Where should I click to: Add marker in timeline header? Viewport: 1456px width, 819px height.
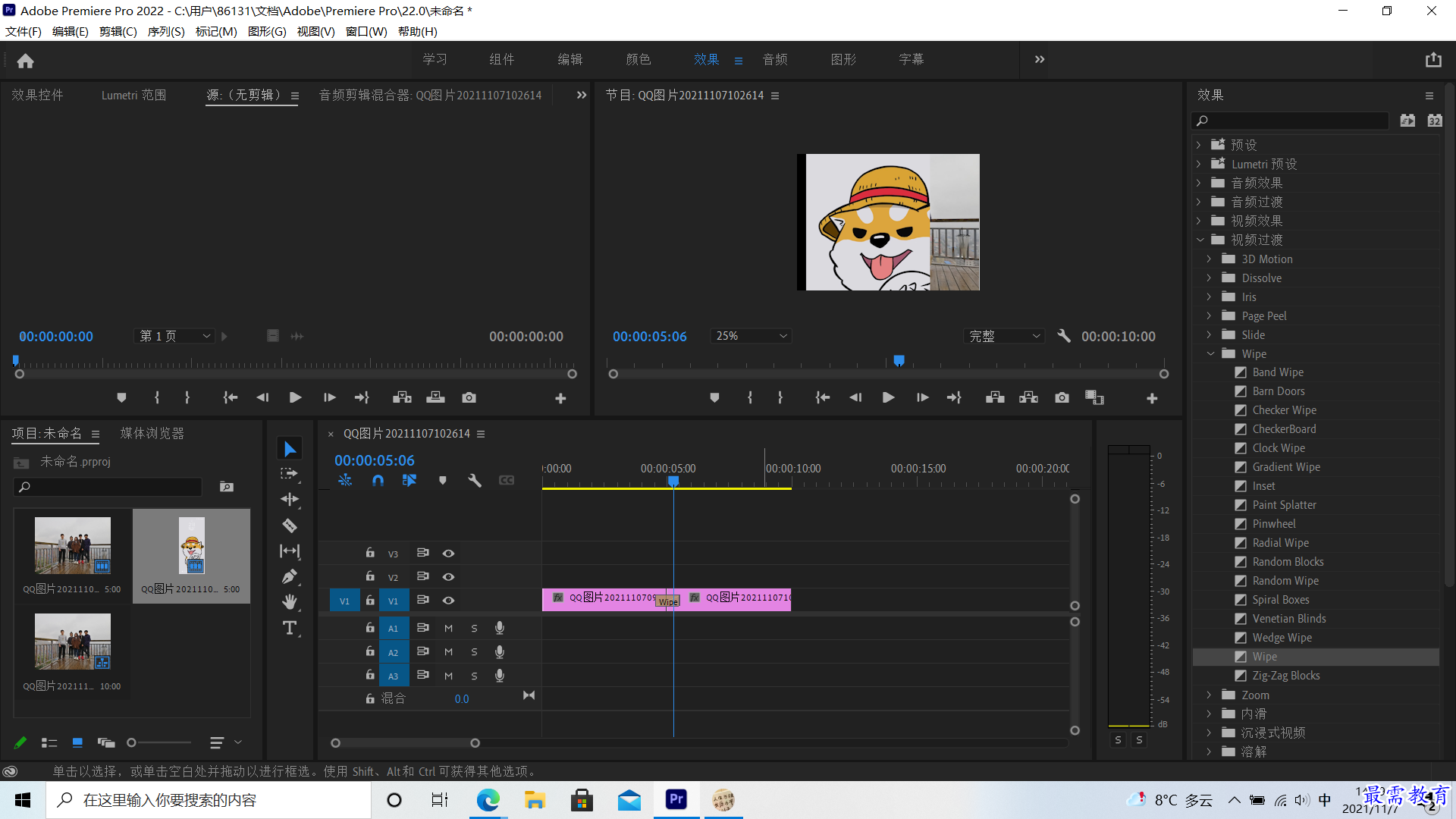443,480
